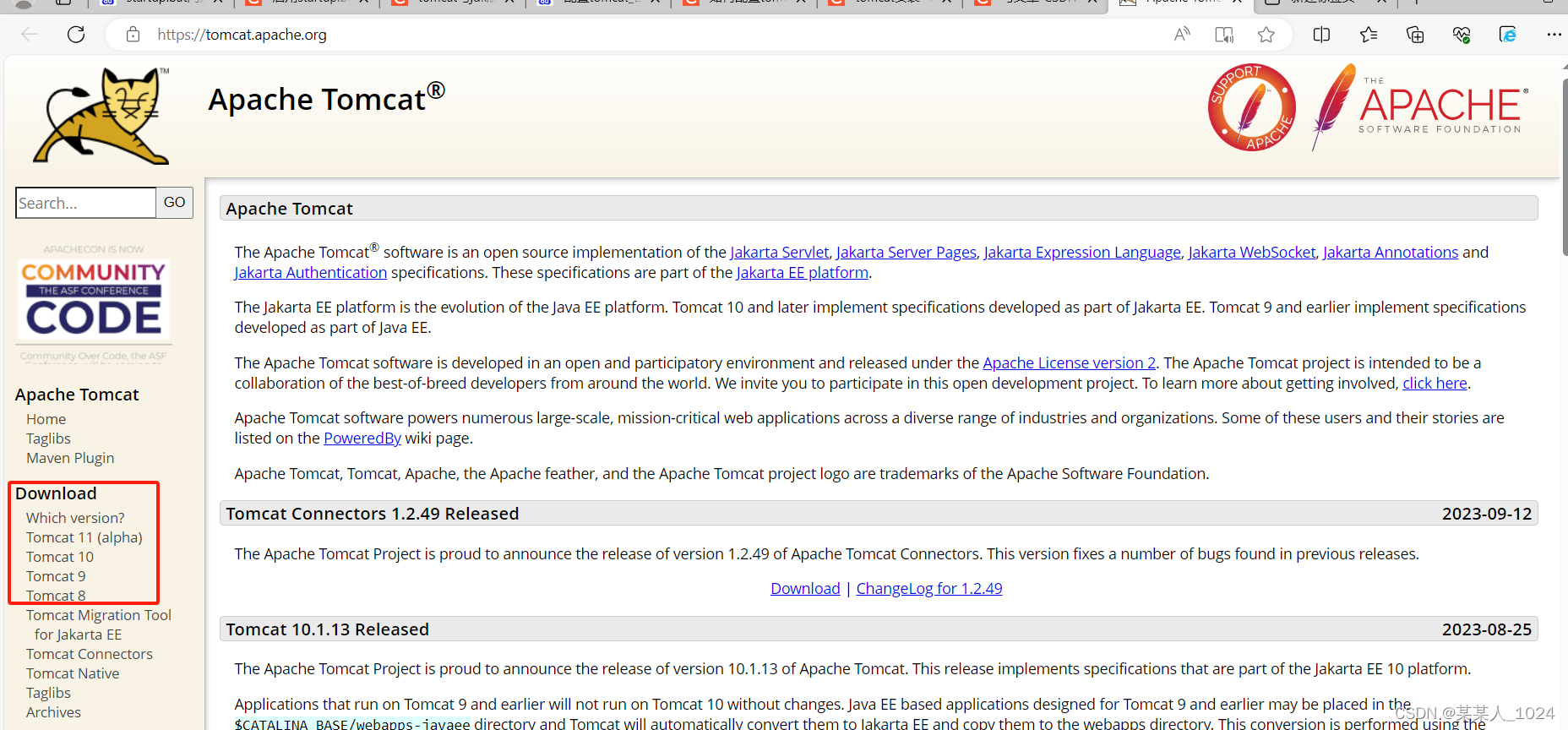The width and height of the screenshot is (1568, 730).
Task: Open Tomcat 8 download link
Action: coord(56,596)
